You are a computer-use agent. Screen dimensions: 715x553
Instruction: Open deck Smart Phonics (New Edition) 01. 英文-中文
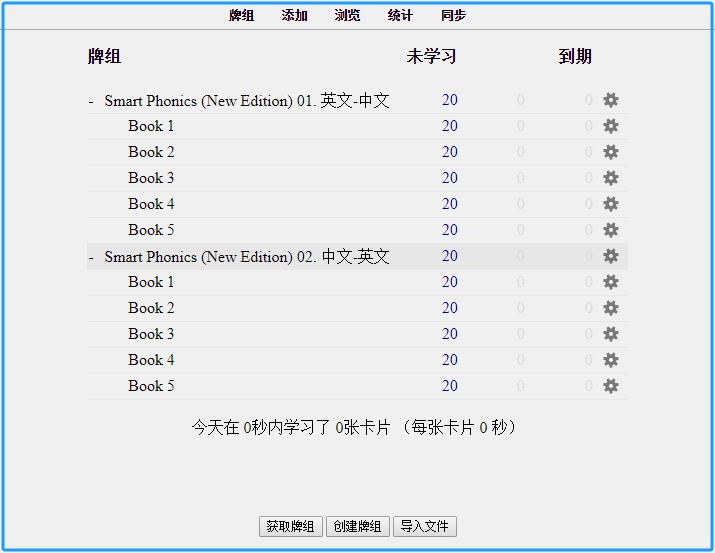click(x=247, y=101)
